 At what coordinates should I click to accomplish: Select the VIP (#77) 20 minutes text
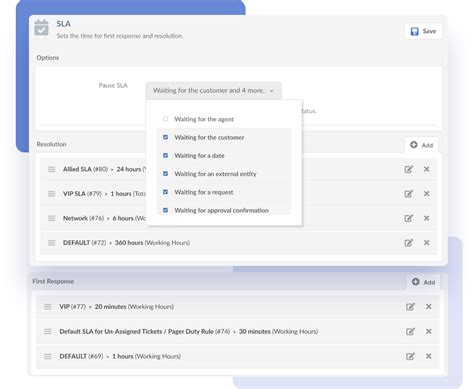click(x=117, y=307)
